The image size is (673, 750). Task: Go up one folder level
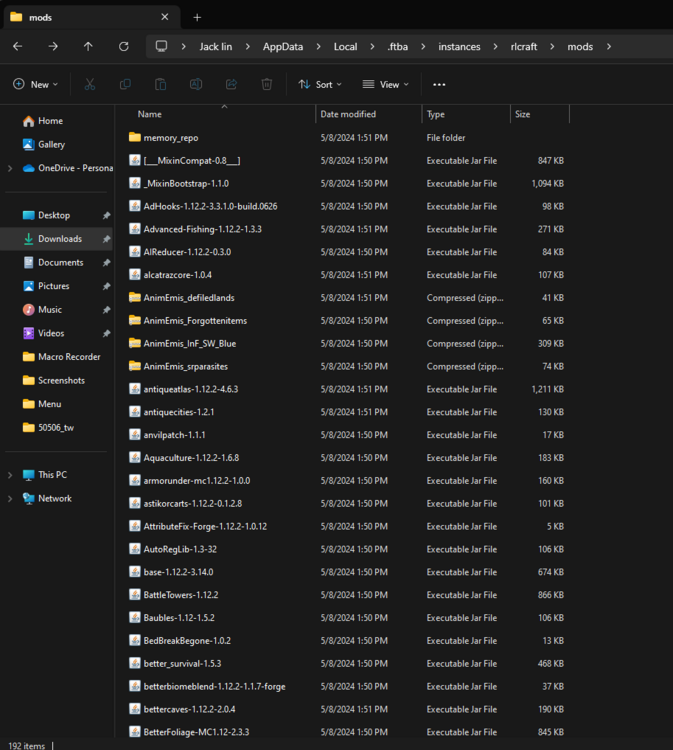(x=88, y=46)
